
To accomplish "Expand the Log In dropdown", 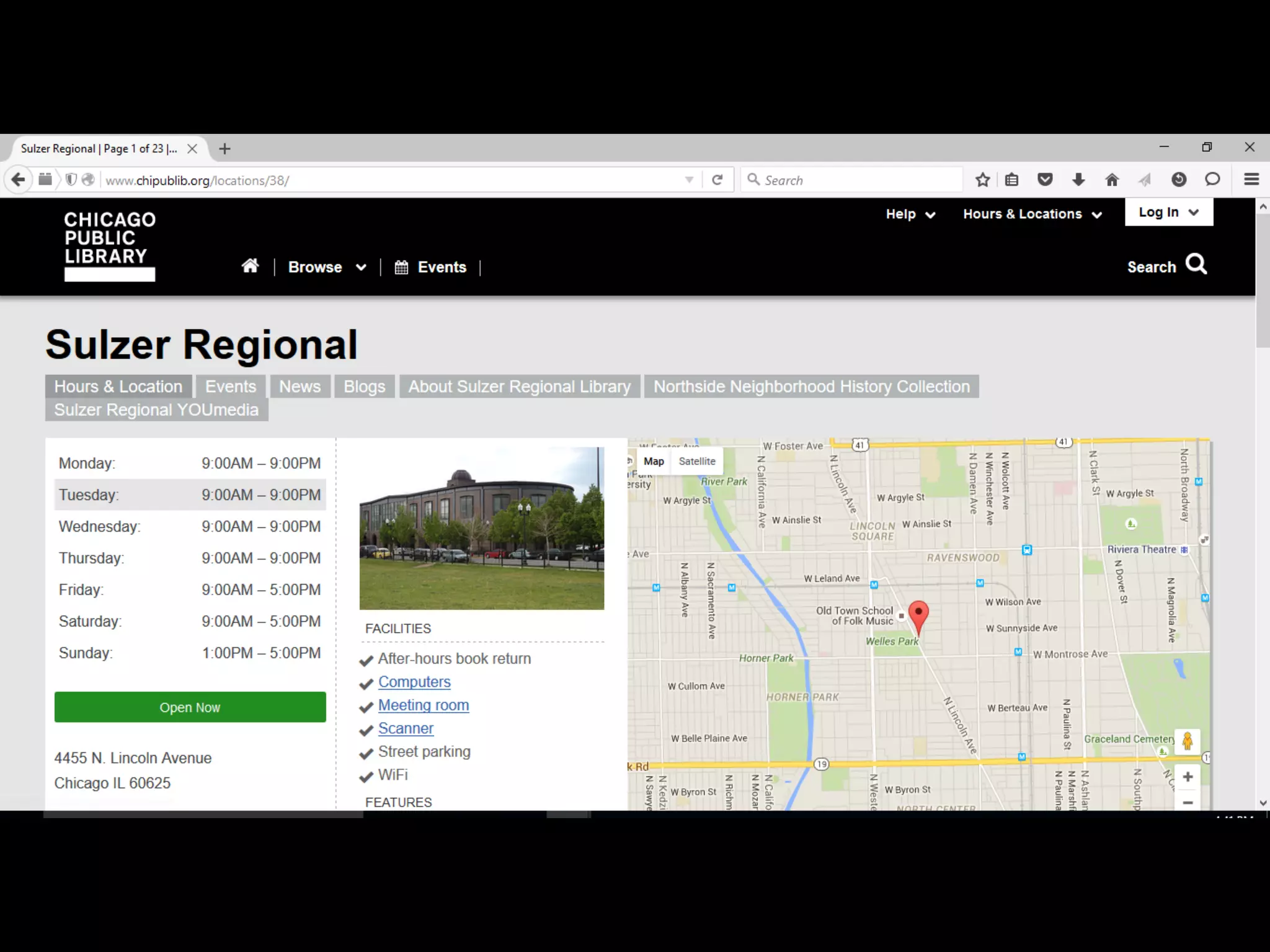I will click(1168, 213).
